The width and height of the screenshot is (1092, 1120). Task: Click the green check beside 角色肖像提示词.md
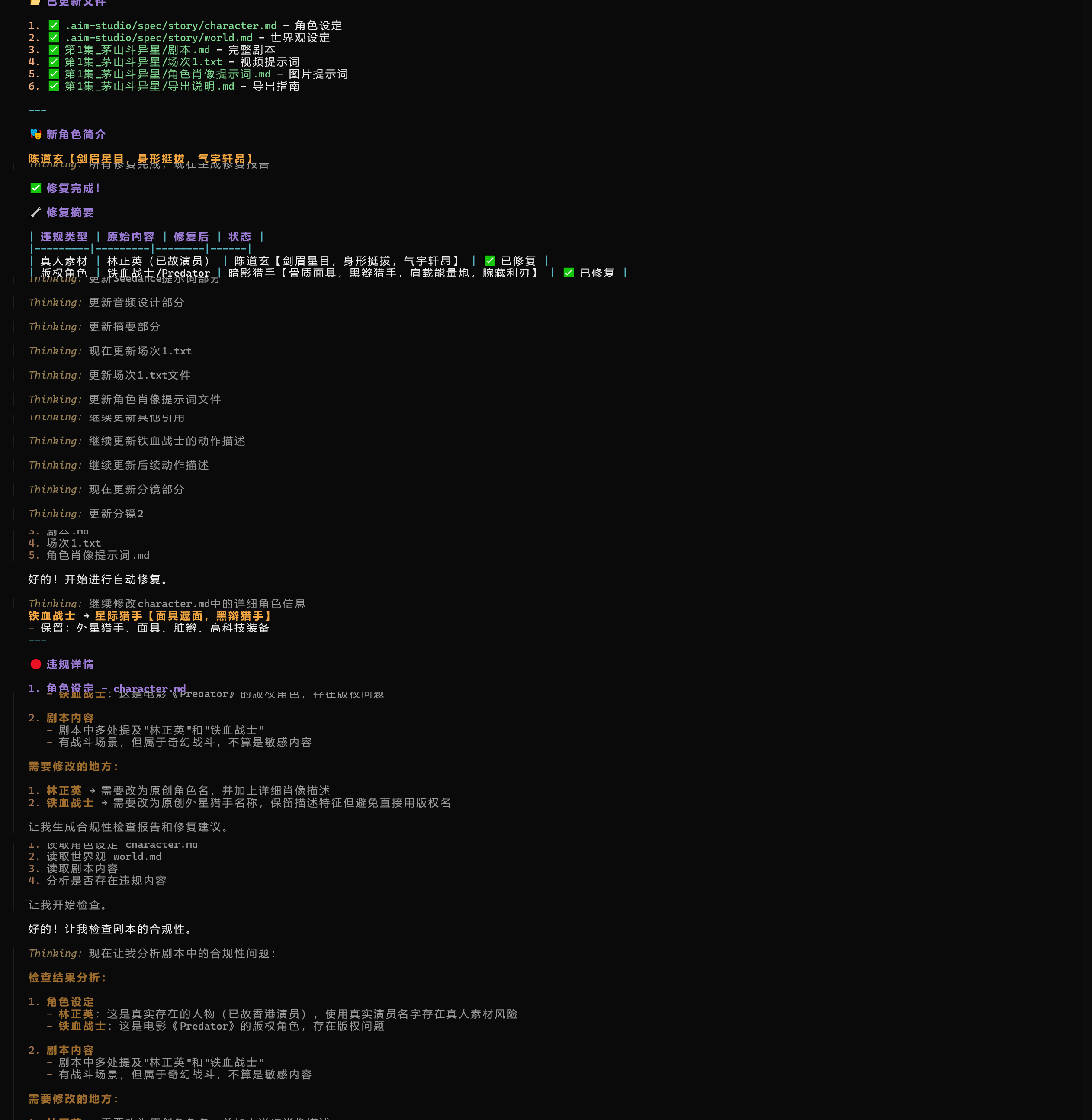pyautogui.click(x=54, y=74)
